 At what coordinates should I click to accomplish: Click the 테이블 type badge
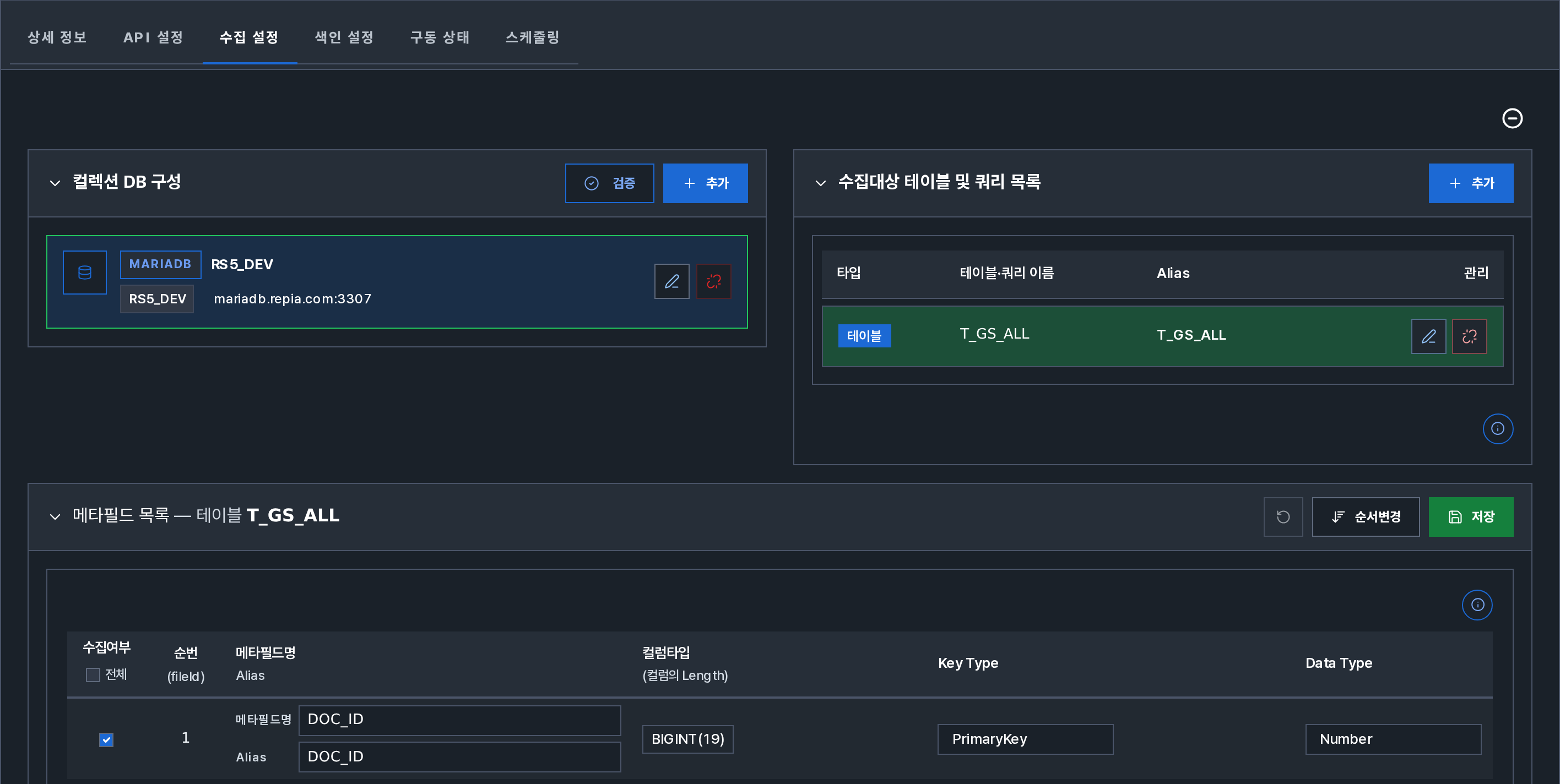[x=864, y=336]
